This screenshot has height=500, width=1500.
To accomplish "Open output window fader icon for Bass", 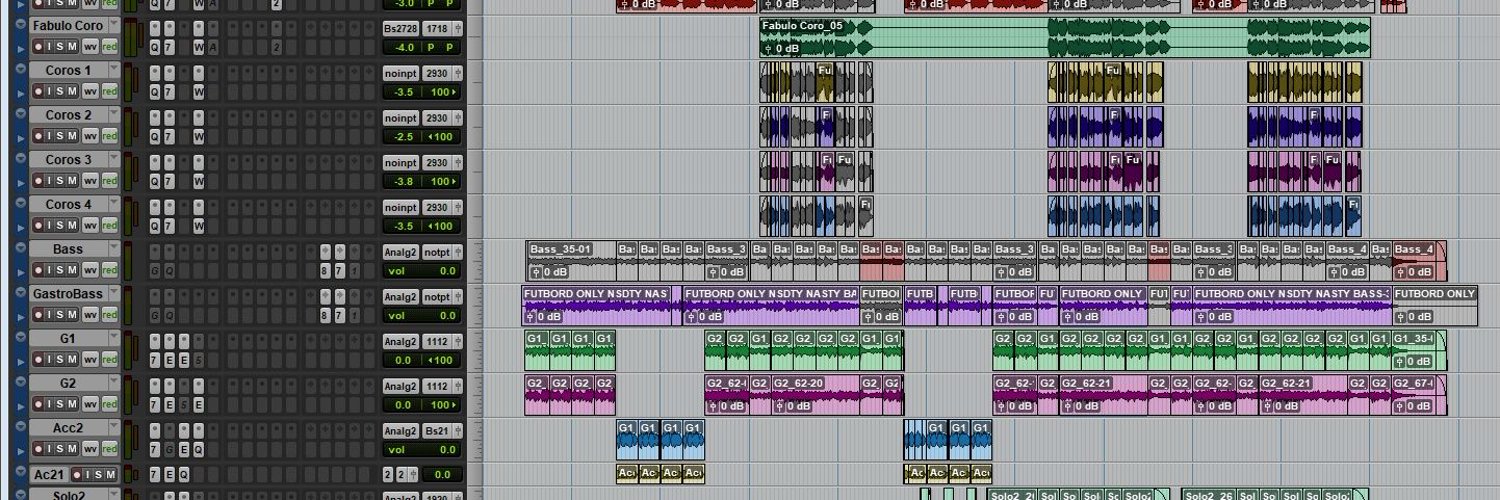I will click(458, 251).
